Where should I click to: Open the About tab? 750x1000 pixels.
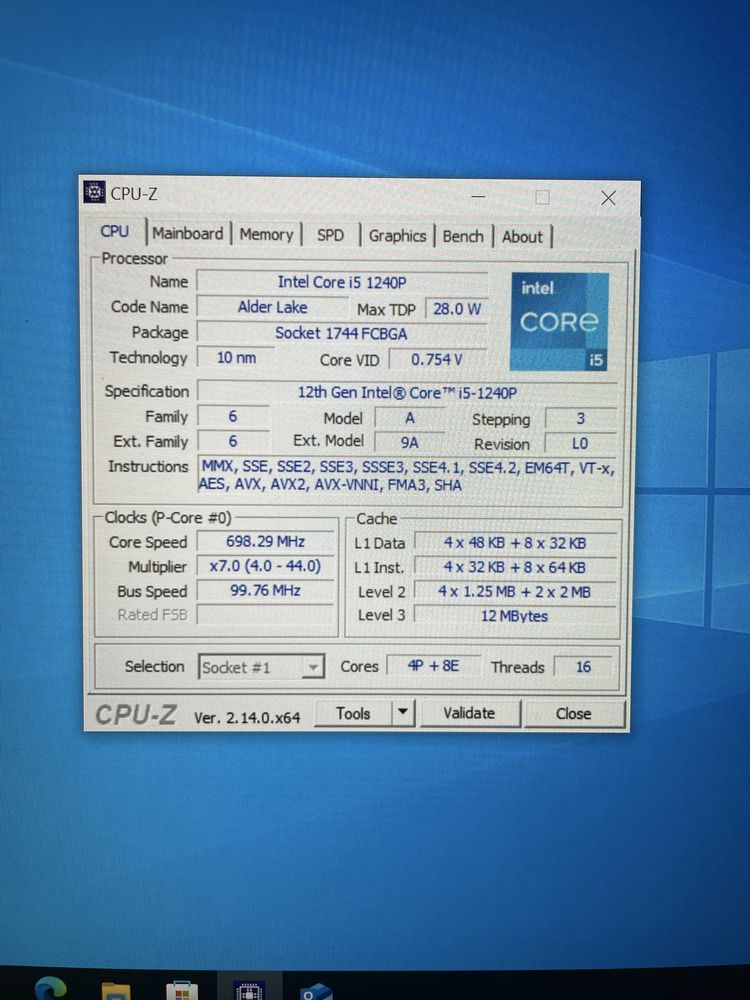point(522,237)
